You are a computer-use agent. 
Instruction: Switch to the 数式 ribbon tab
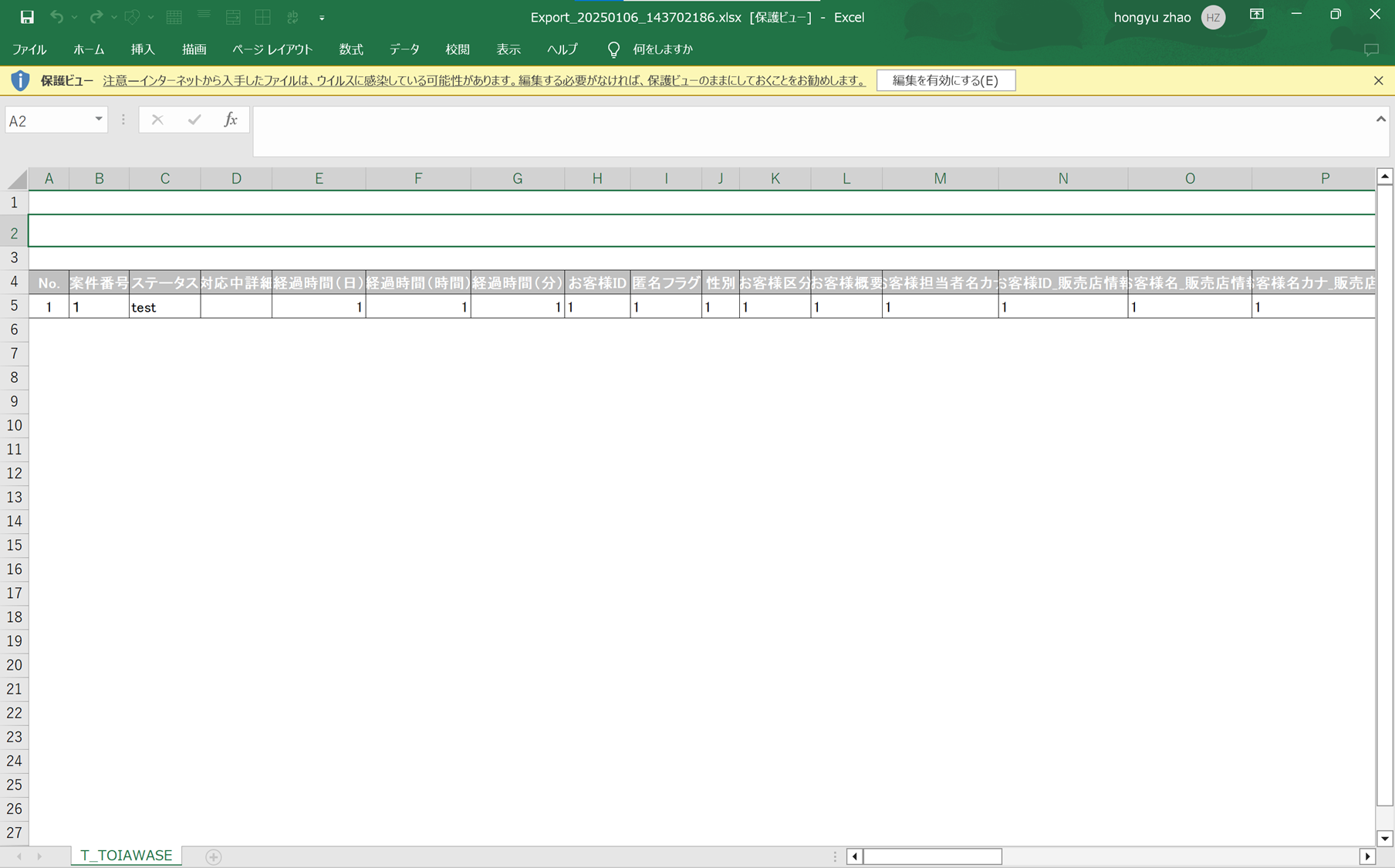(351, 49)
